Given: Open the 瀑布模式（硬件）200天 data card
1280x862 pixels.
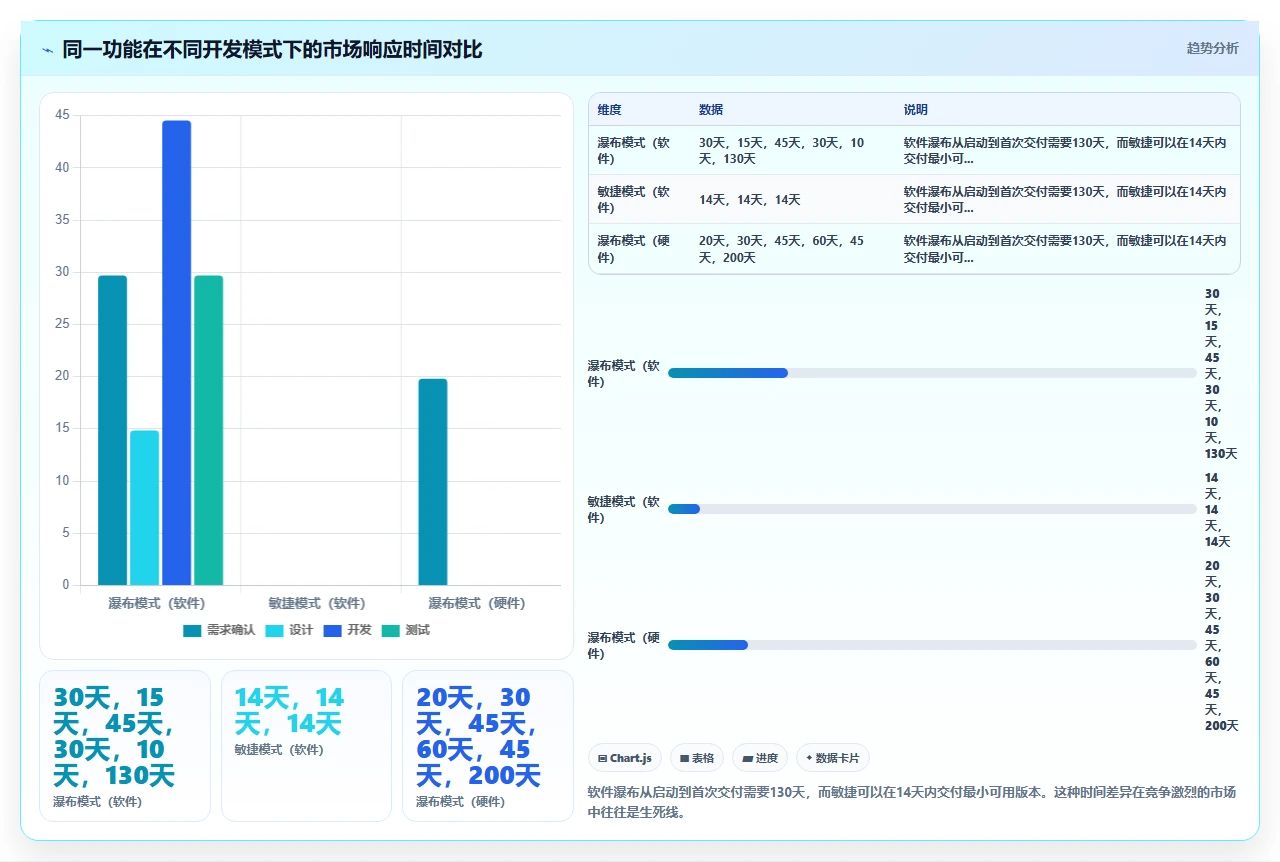Looking at the screenshot, I should pyautogui.click(x=488, y=746).
